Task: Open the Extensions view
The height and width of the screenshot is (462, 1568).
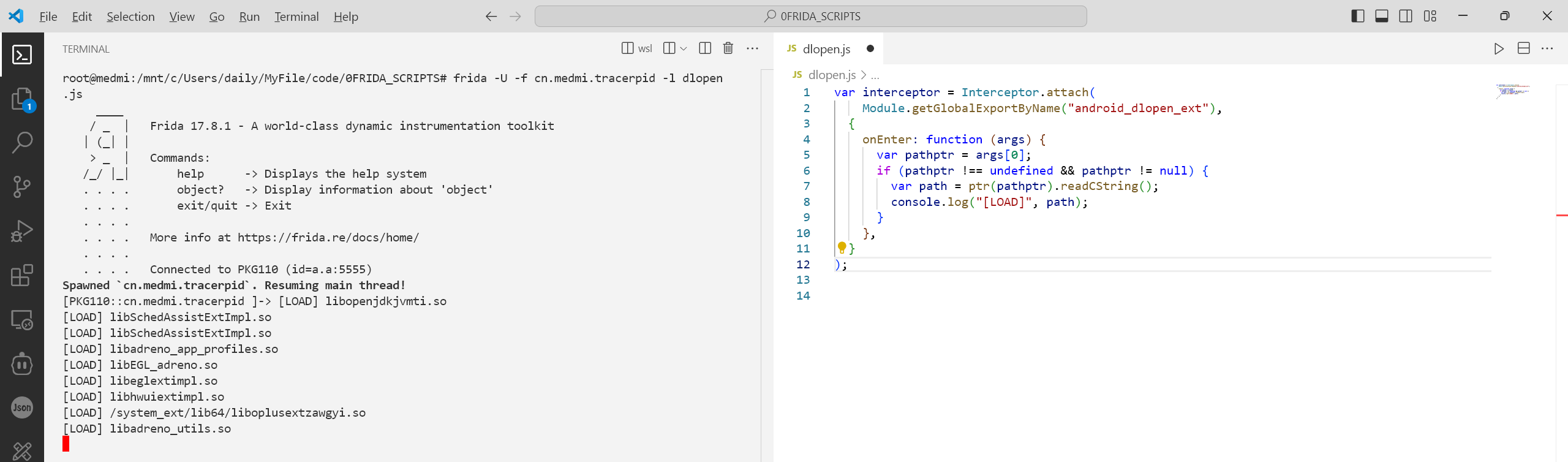Action: click(22, 275)
